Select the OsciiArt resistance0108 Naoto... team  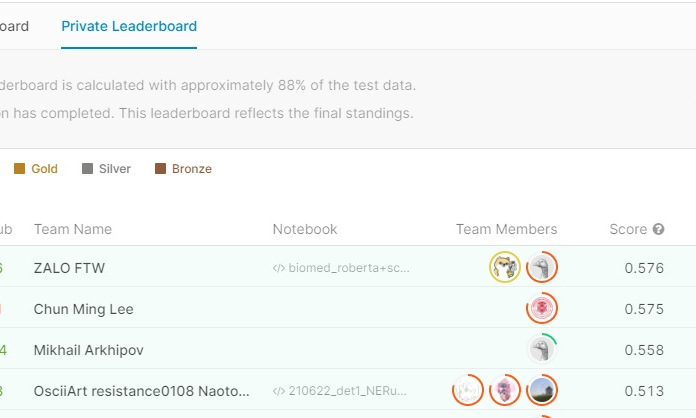click(142, 391)
